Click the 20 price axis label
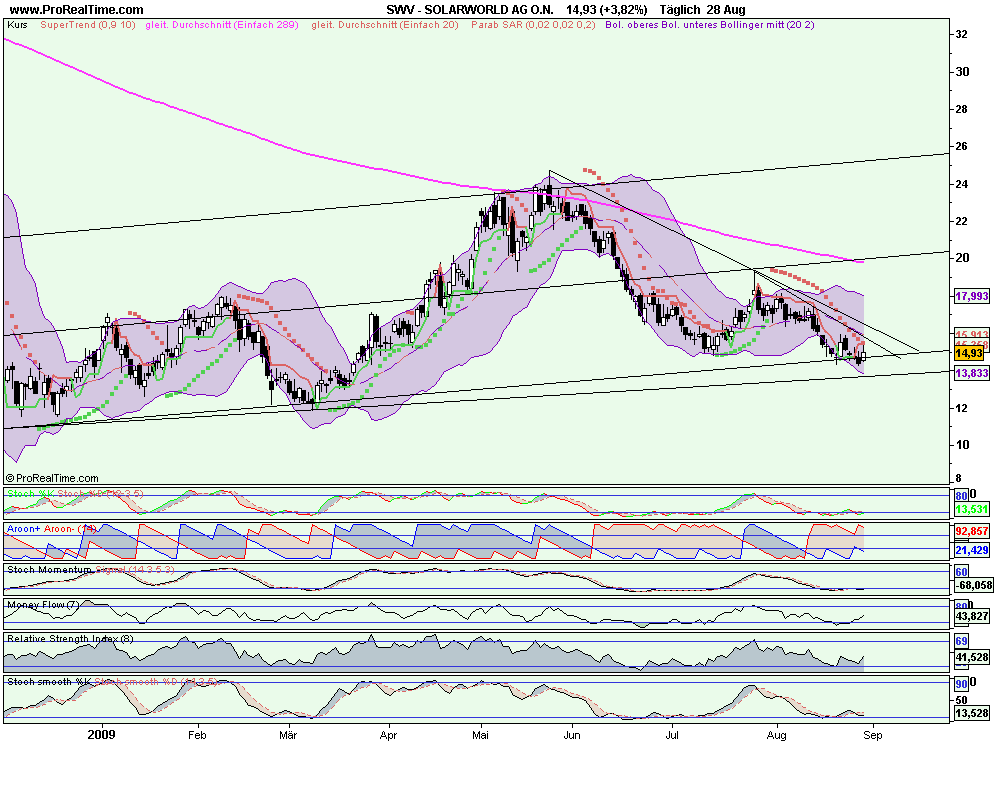This screenshot has height=800, width=1000. (962, 258)
